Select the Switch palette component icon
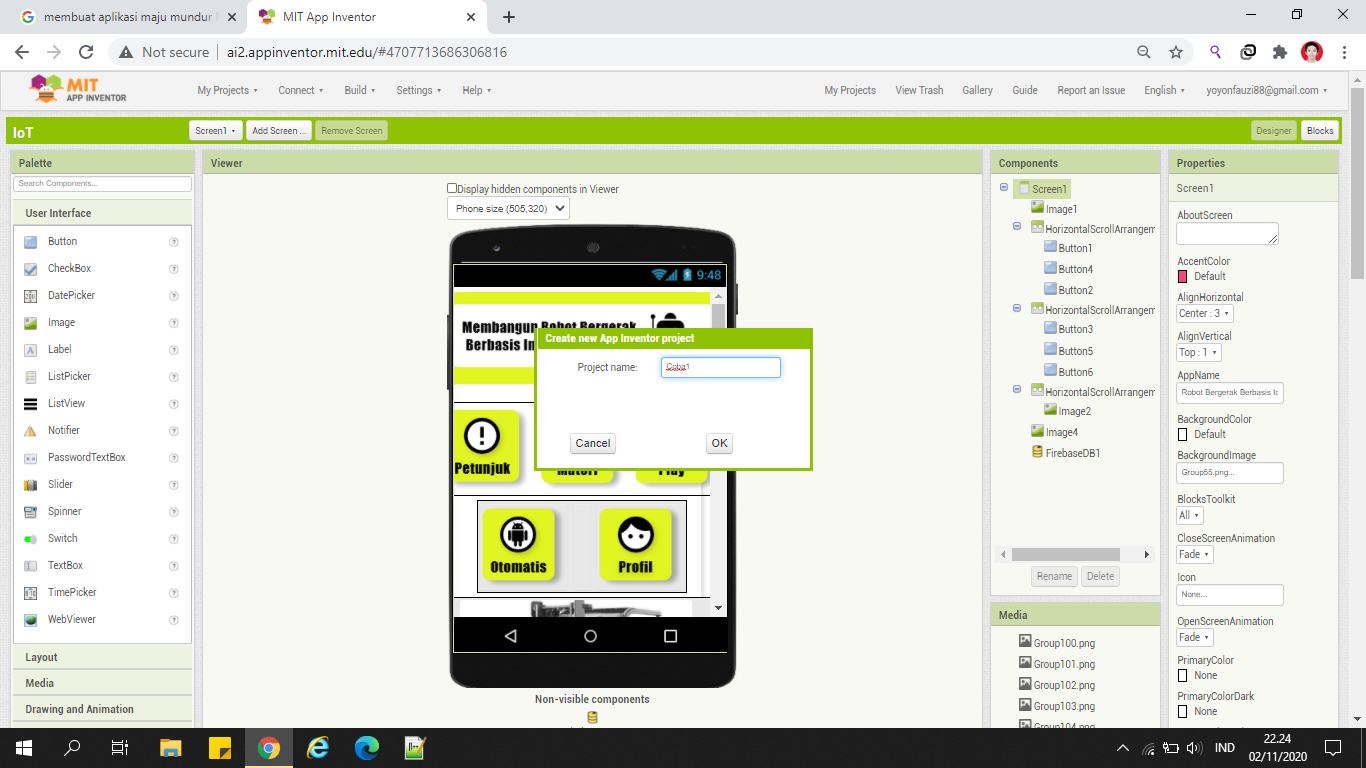Viewport: 1366px width, 768px height. (x=30, y=539)
